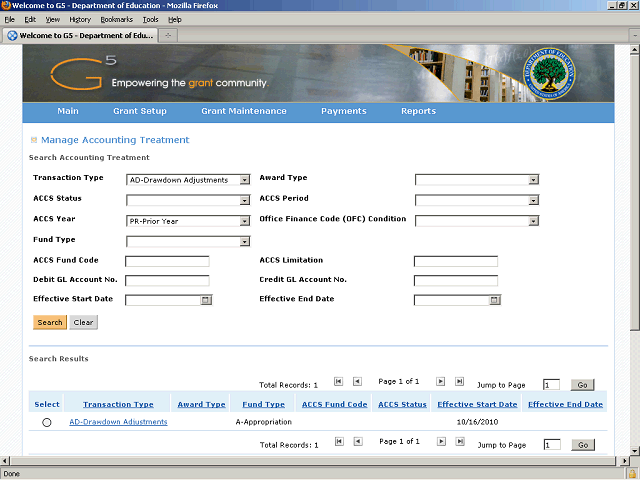Open the Main navigation menu
The height and width of the screenshot is (480, 640).
pos(68,111)
